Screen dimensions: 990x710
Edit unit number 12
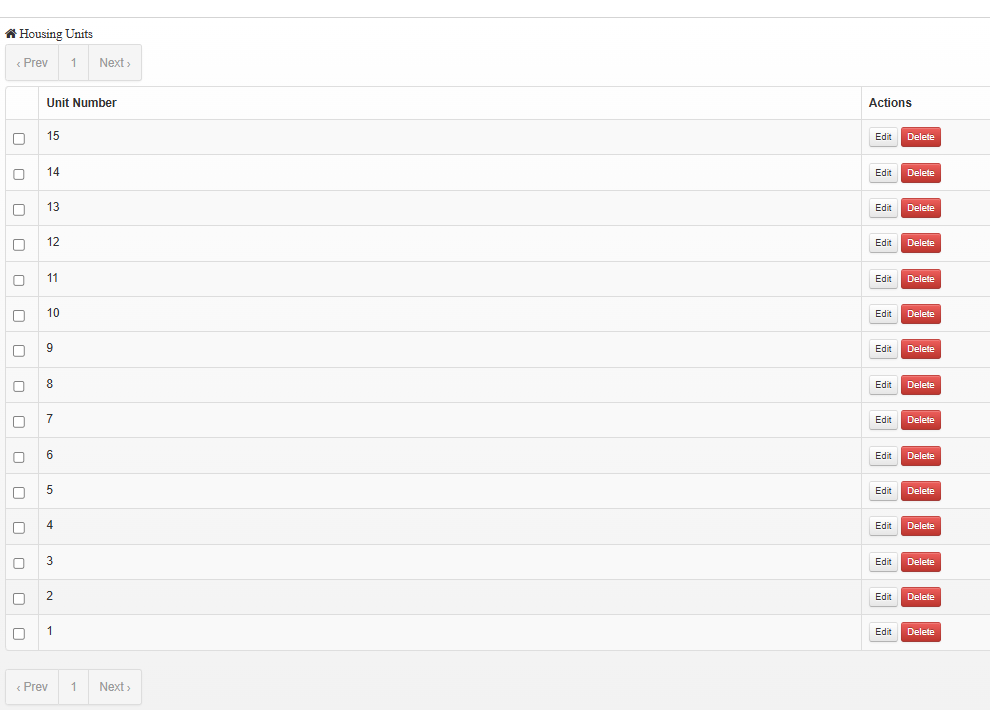(883, 243)
